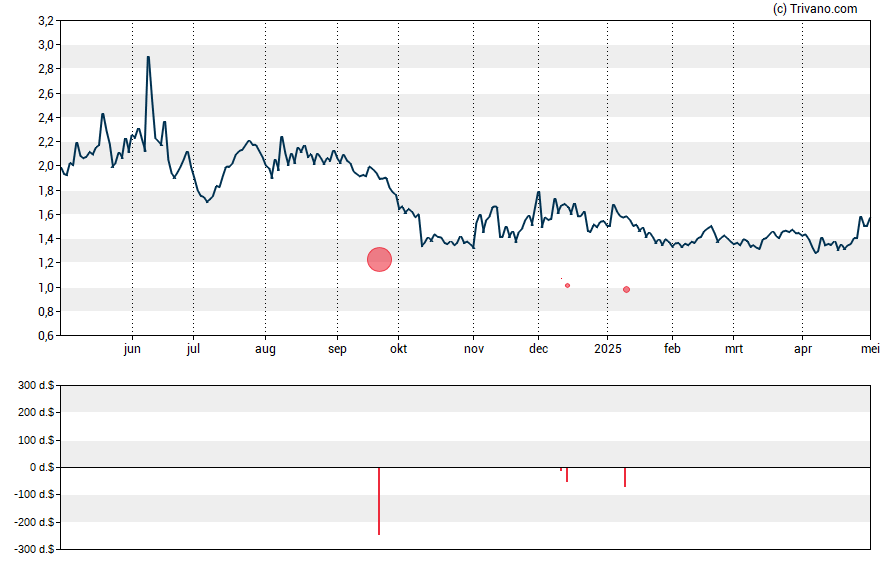
Task: Click the '1,2' price axis value
Action: tap(46, 263)
